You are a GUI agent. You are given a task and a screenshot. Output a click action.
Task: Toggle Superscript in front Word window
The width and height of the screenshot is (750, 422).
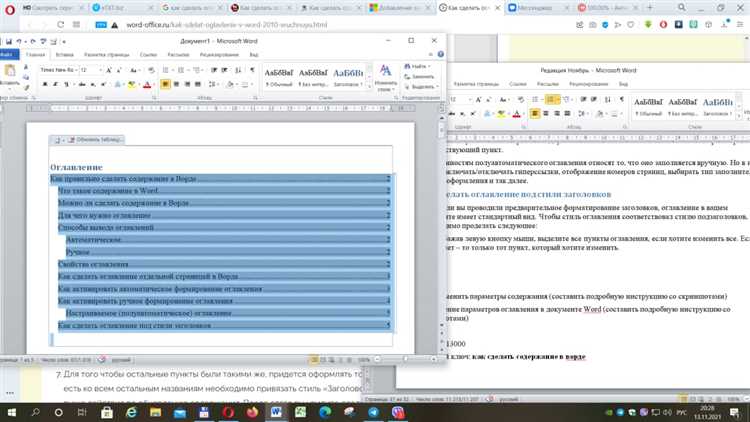pos(103,85)
